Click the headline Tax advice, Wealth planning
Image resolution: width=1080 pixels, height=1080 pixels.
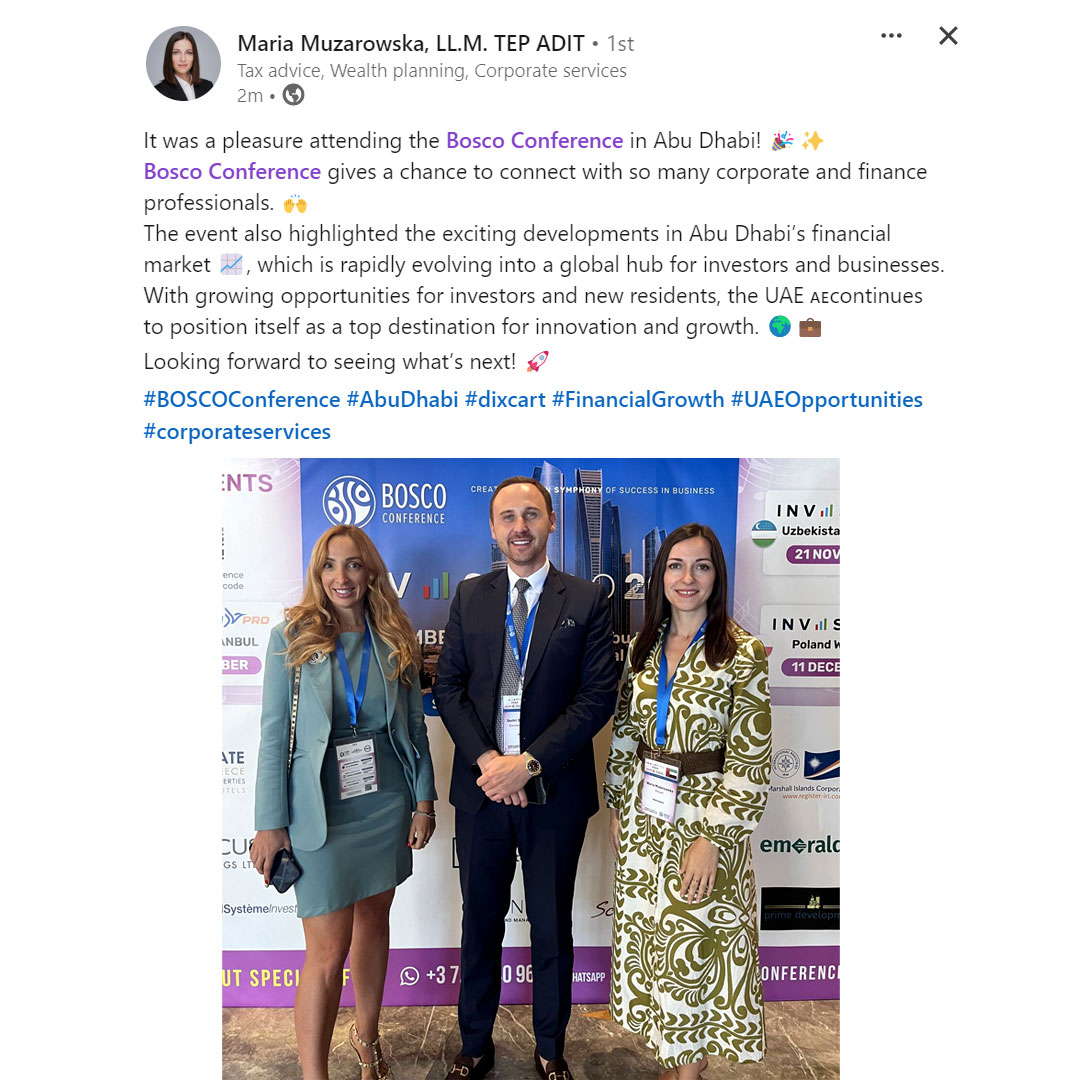[x=432, y=70]
